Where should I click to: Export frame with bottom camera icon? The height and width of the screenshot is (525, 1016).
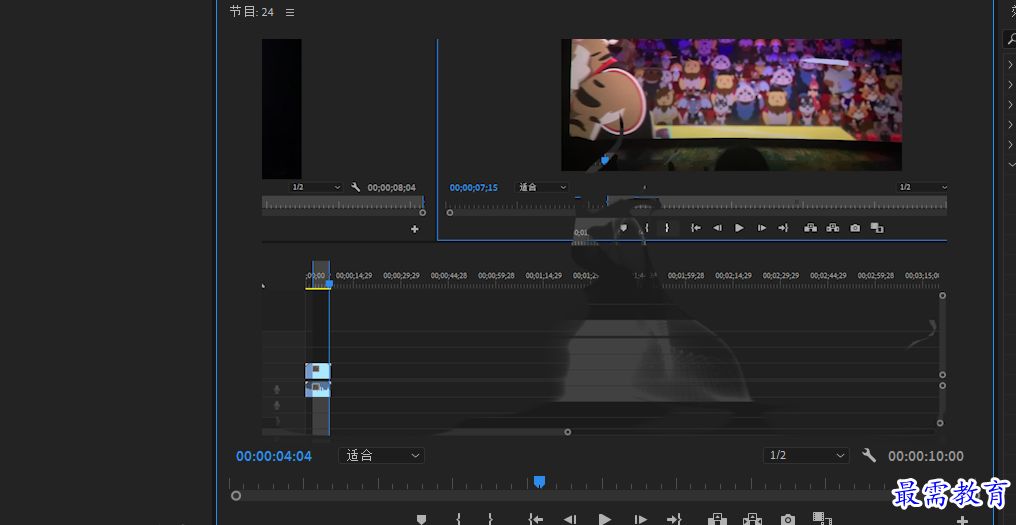click(x=787, y=519)
